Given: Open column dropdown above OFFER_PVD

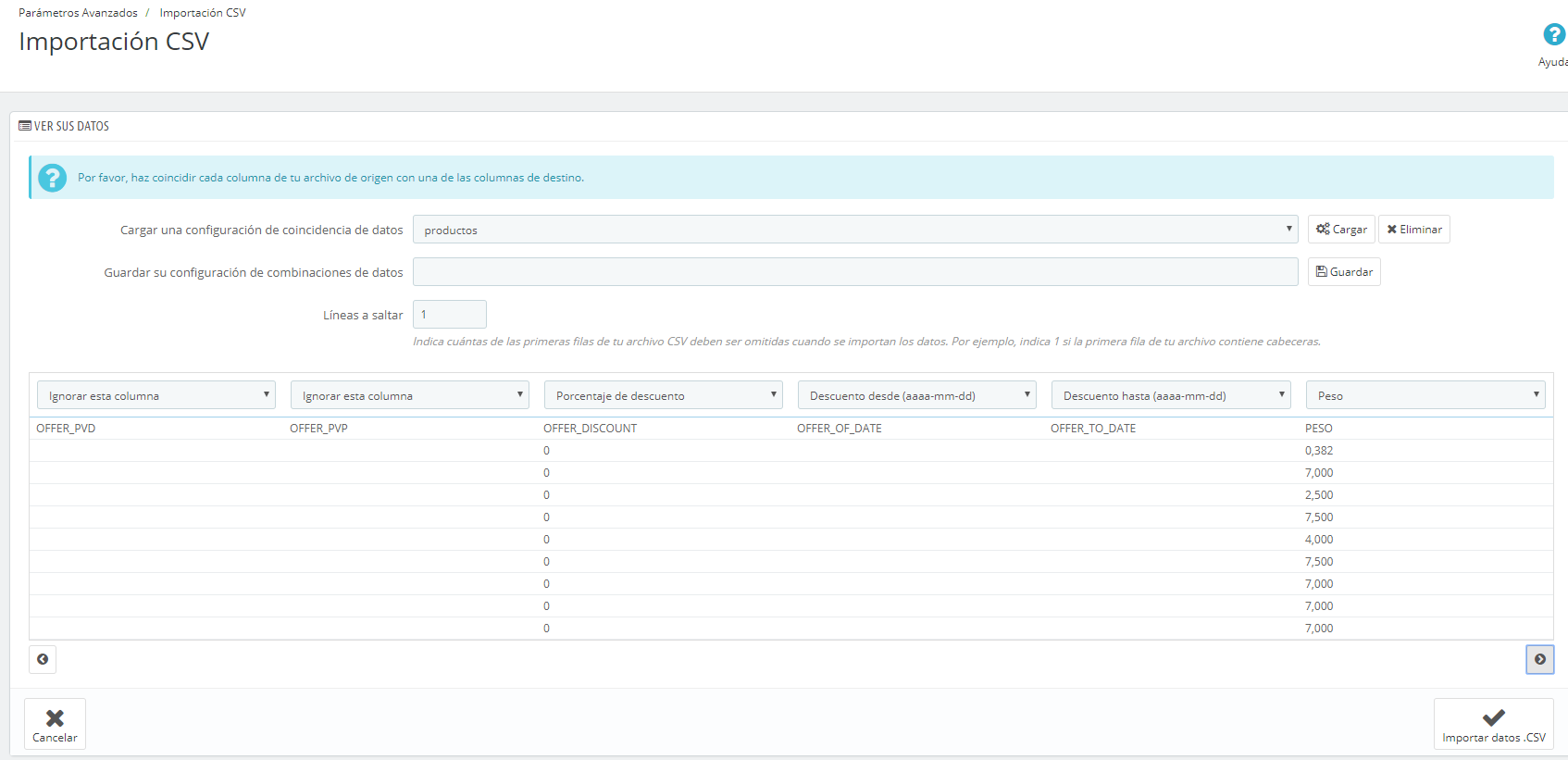Looking at the screenshot, I should (156, 395).
